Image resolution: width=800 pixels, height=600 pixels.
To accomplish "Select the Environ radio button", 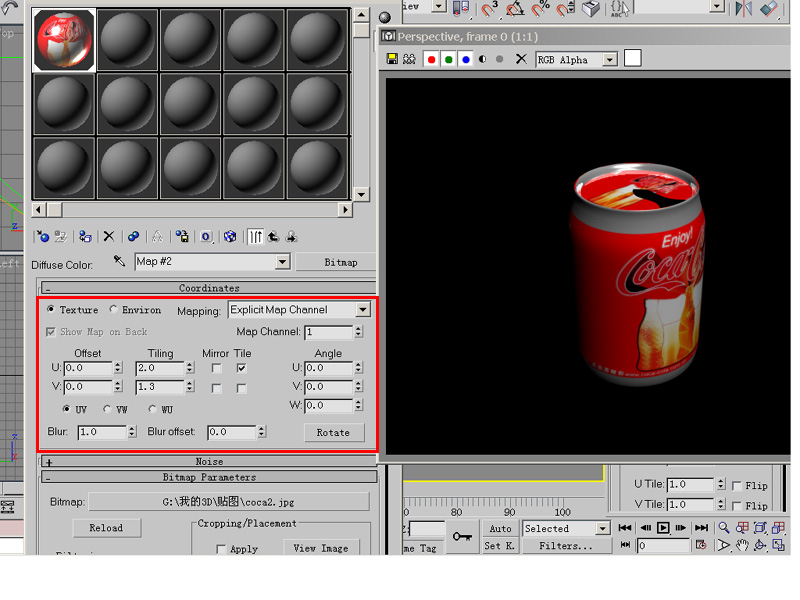I will 113,309.
